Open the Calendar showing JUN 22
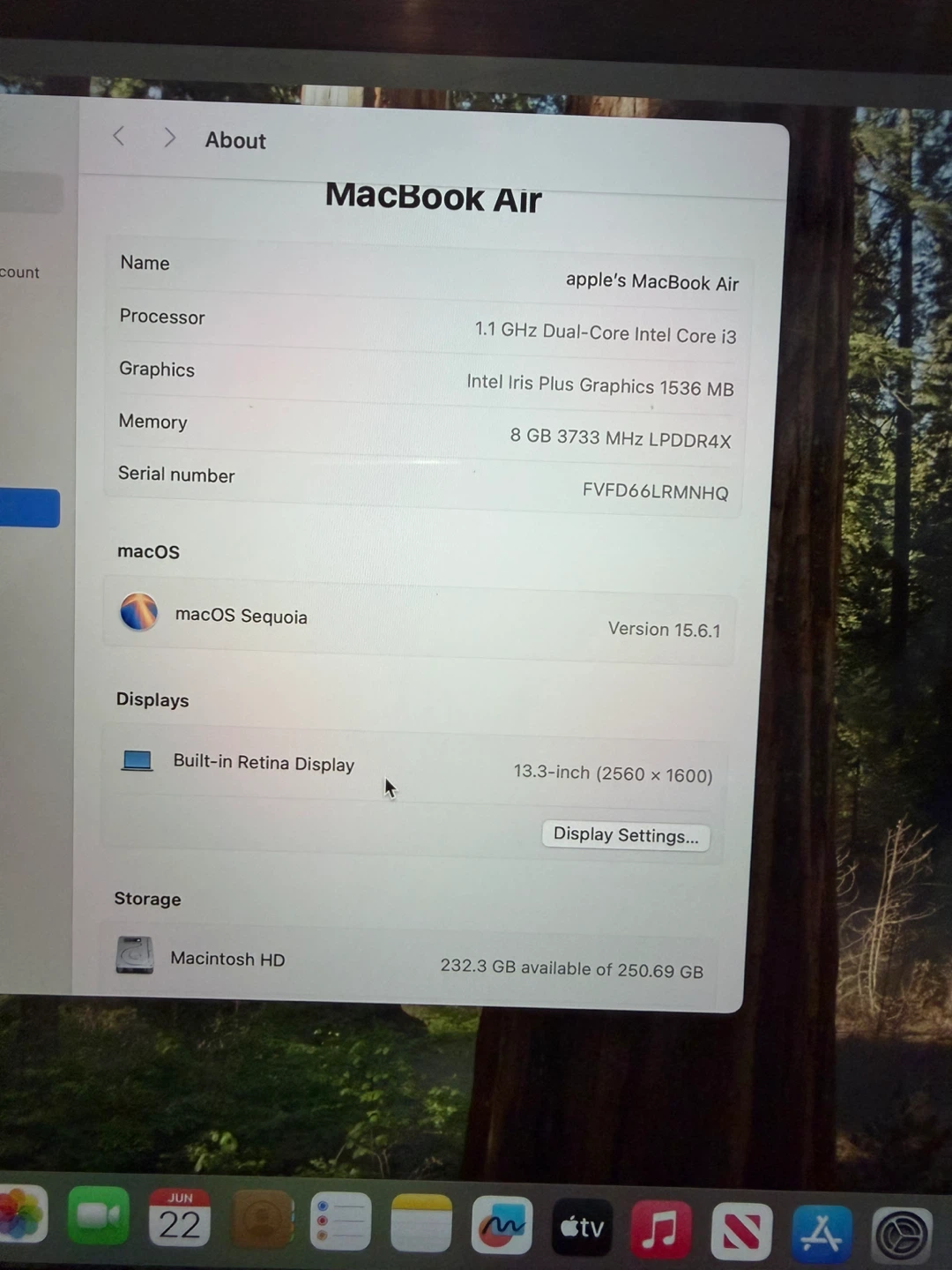This screenshot has width=952, height=1270. pyautogui.click(x=180, y=1218)
